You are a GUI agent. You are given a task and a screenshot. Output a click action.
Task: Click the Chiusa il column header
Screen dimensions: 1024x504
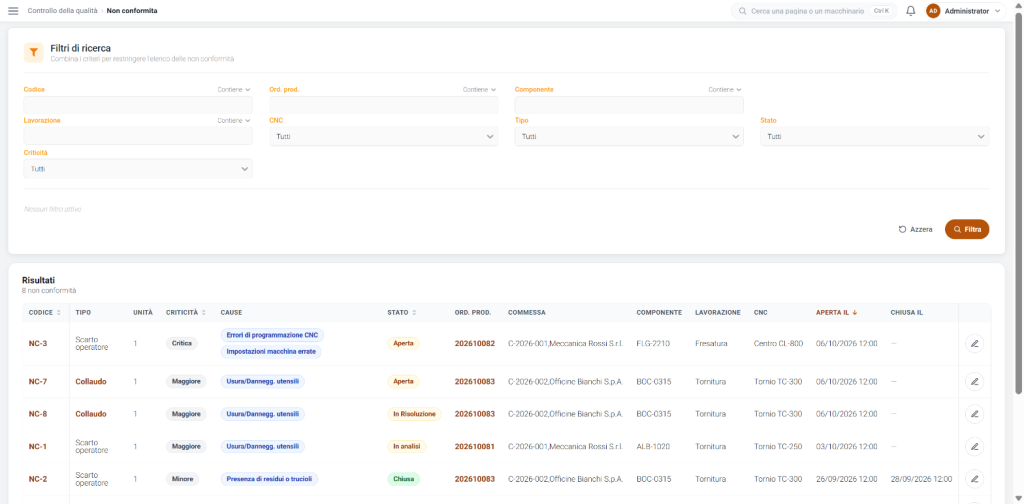pyautogui.click(x=906, y=313)
